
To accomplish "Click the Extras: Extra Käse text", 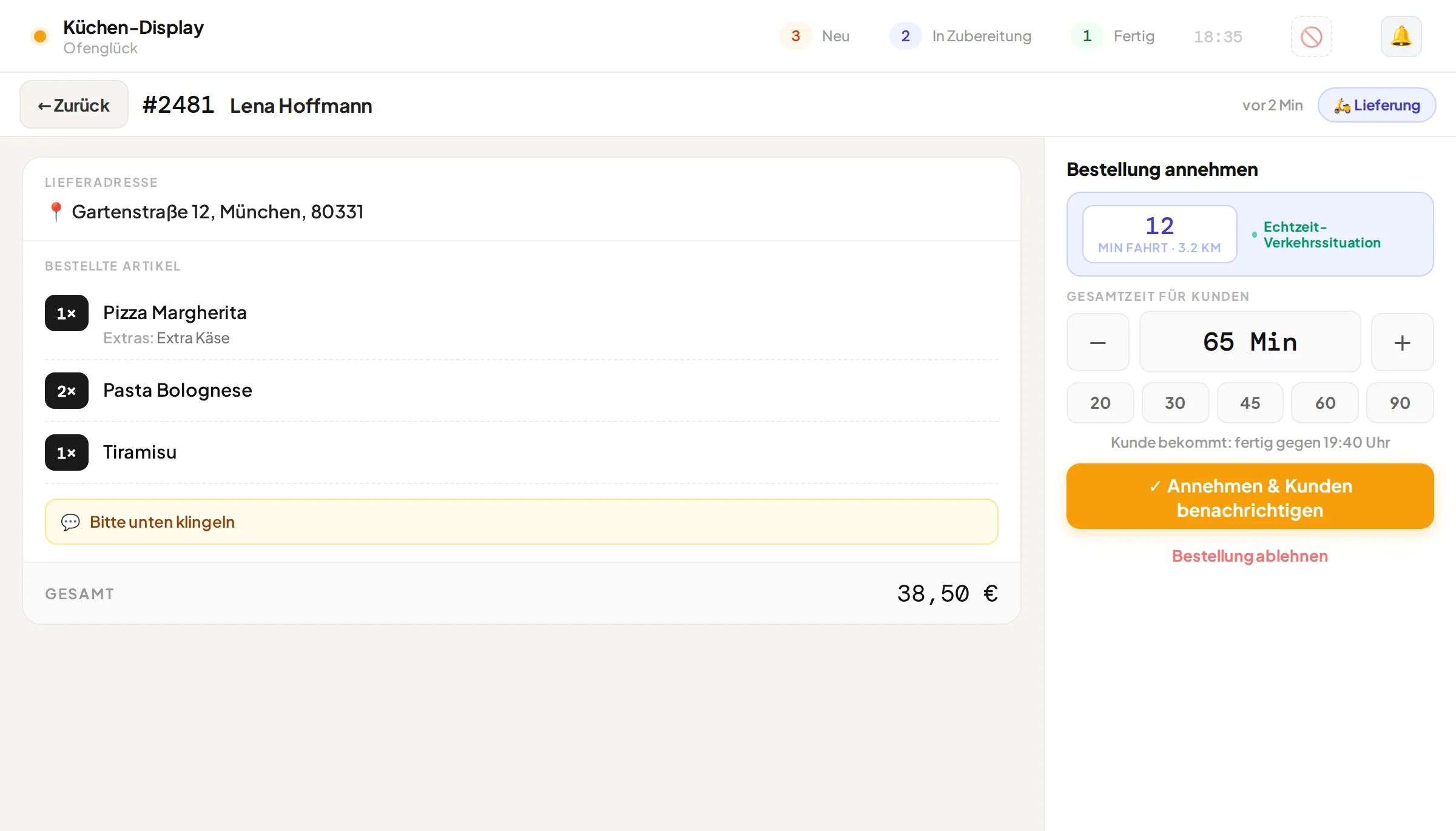I will [166, 338].
